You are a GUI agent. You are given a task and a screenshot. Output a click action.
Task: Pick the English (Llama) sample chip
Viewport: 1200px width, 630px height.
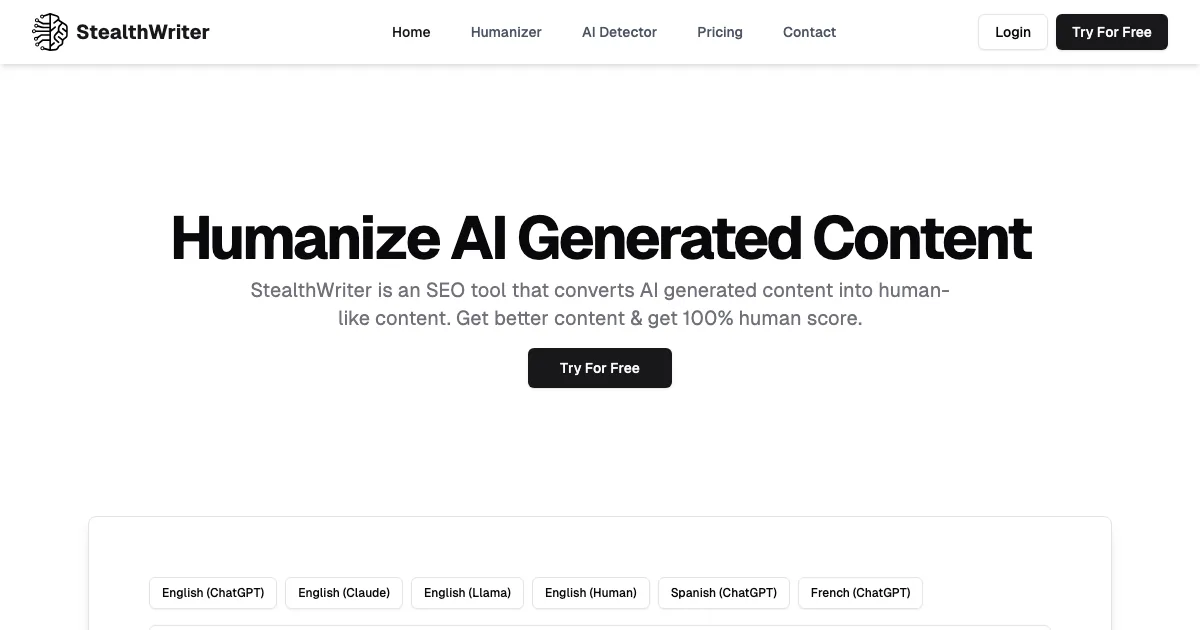click(467, 593)
